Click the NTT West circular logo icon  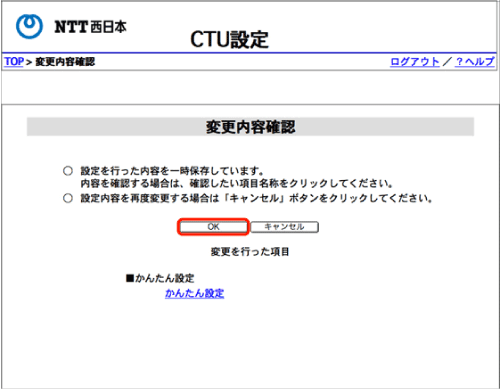click(29, 26)
